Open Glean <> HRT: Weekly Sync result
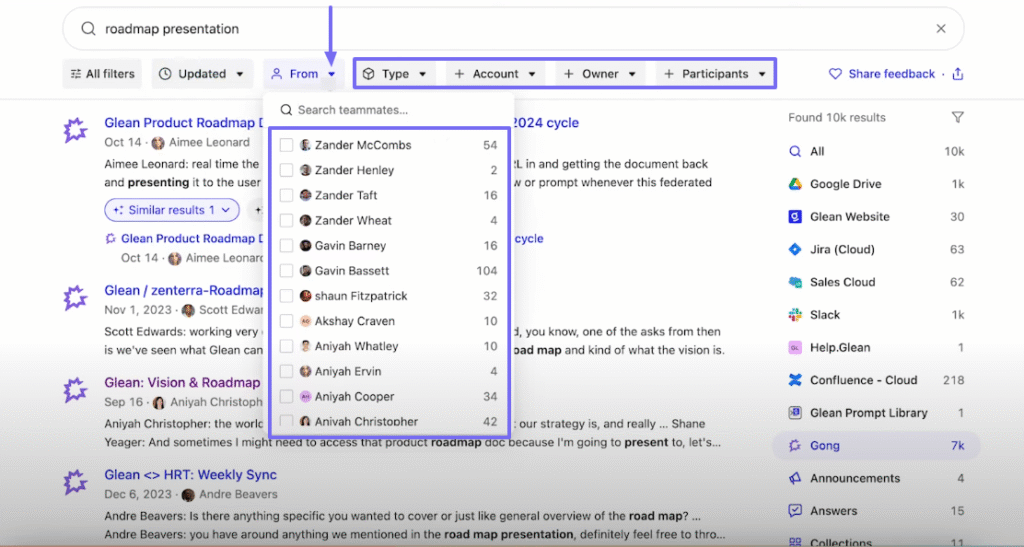 pos(191,475)
